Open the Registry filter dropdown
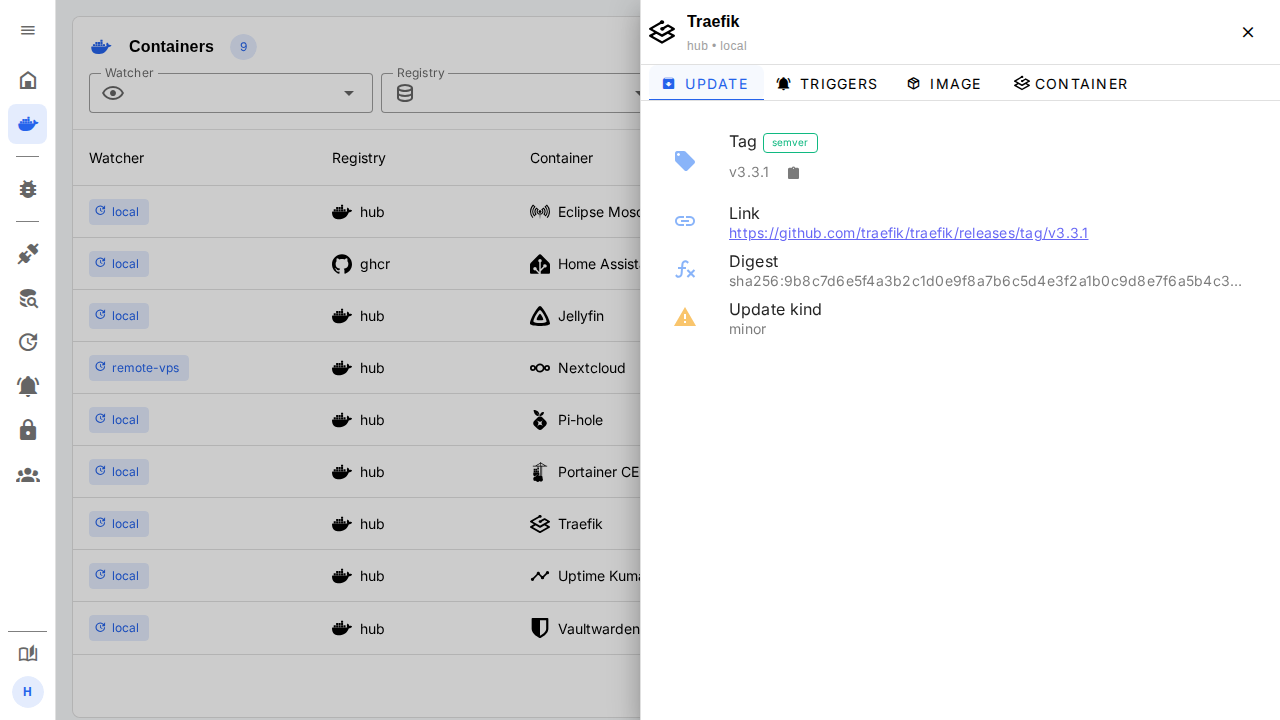 pos(510,93)
